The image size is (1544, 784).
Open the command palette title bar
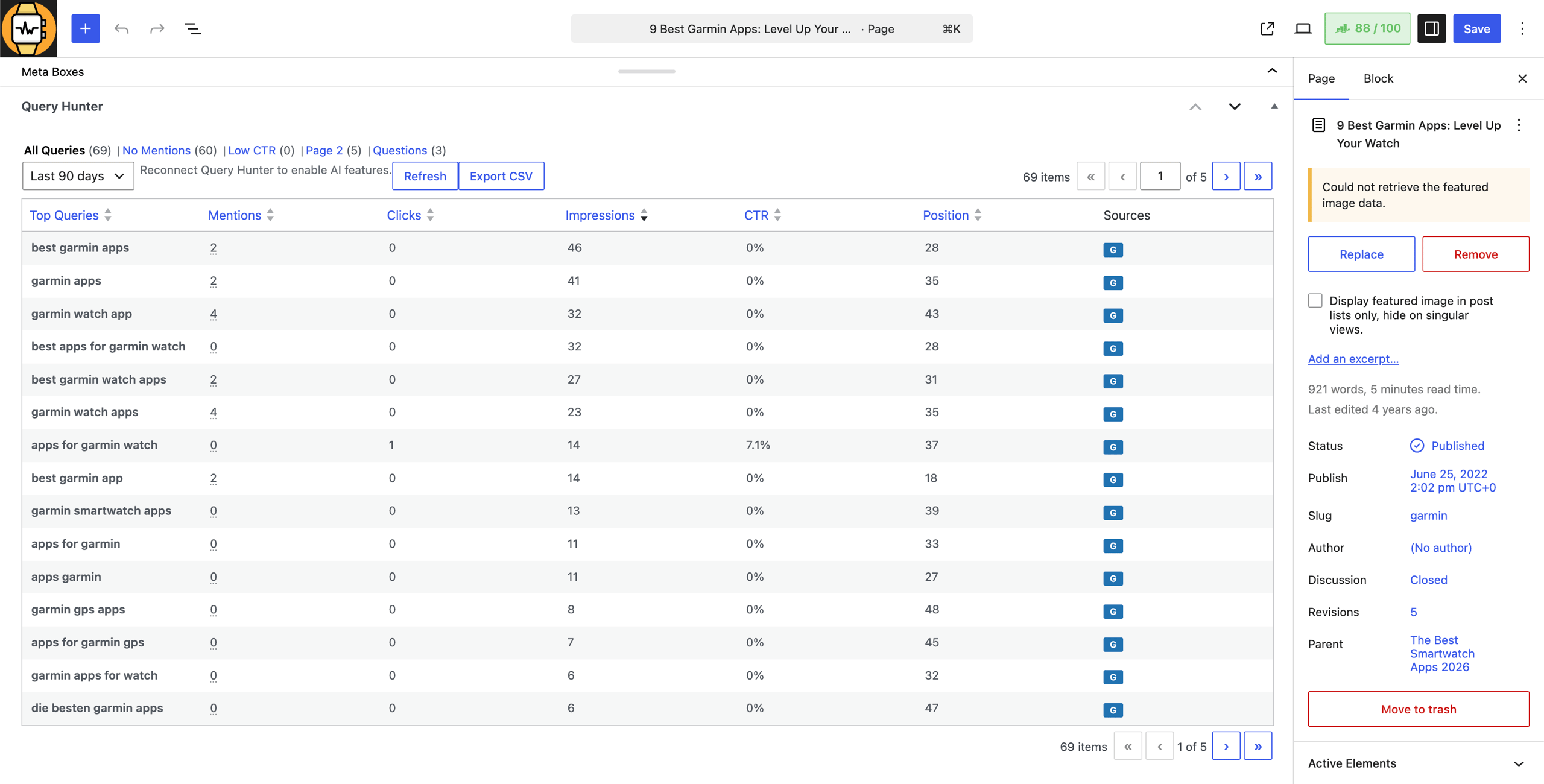[771, 28]
